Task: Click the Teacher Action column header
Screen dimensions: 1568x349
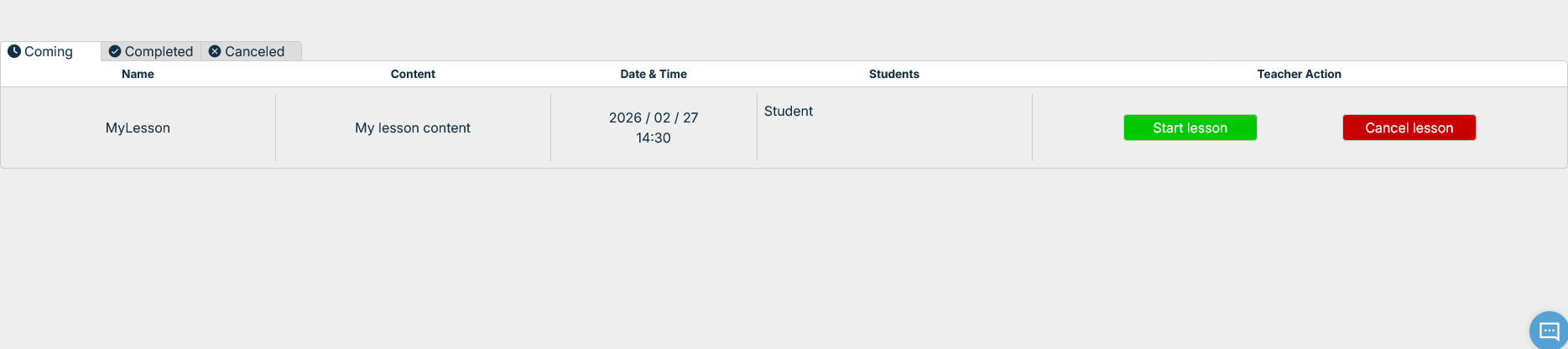Action: tap(1299, 74)
